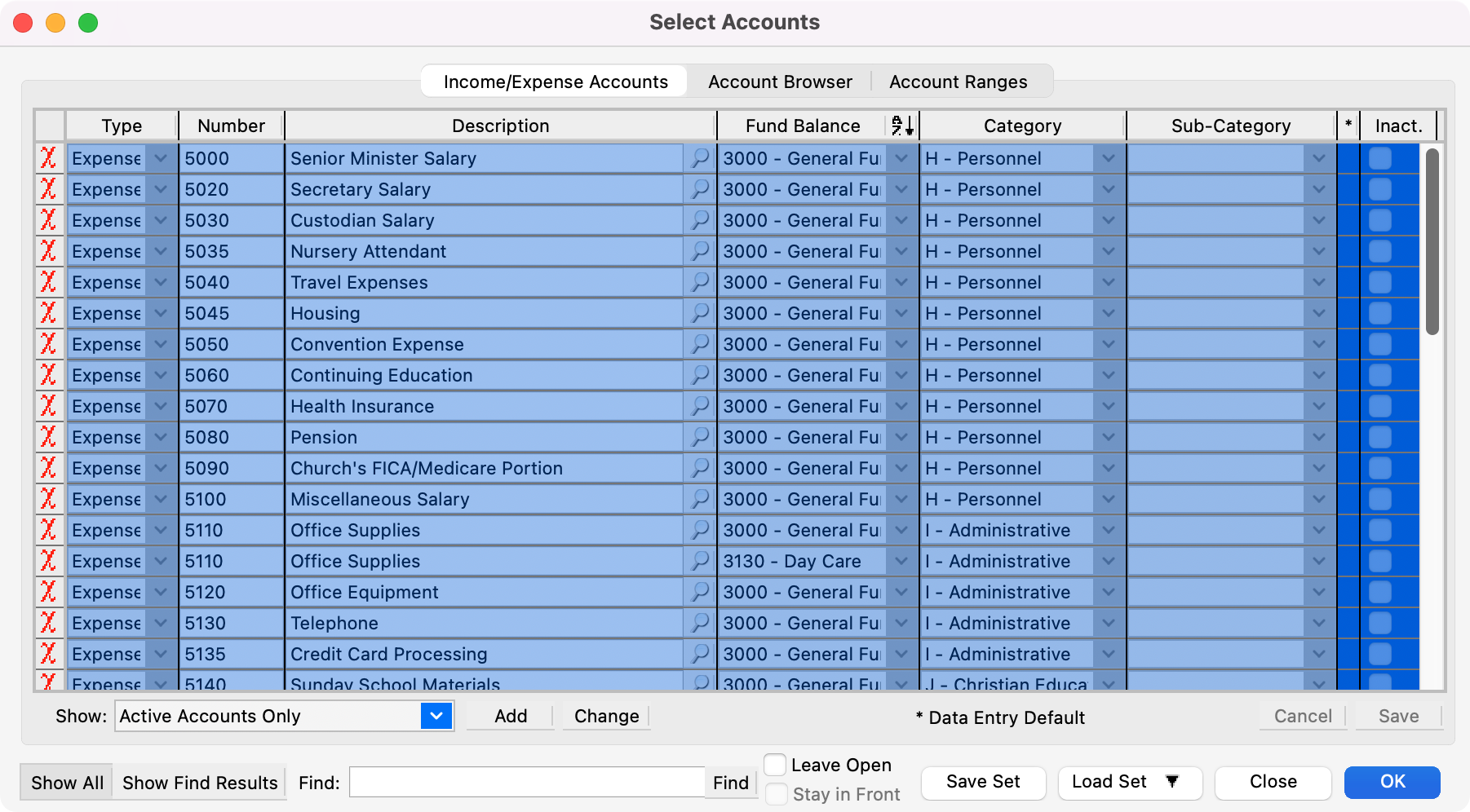The height and width of the screenshot is (812, 1470).
Task: Click the Save Set button
Action: tap(983, 782)
